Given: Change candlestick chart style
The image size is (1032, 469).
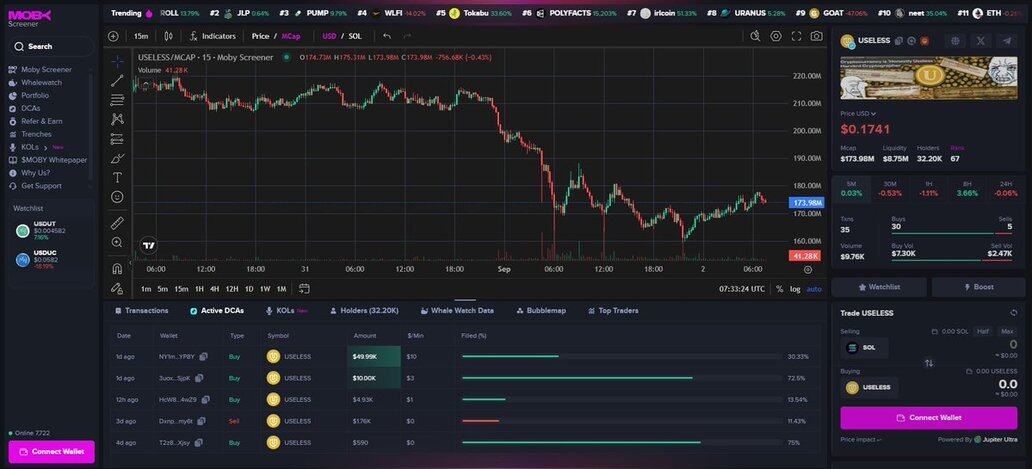Looking at the screenshot, I should coord(168,36).
